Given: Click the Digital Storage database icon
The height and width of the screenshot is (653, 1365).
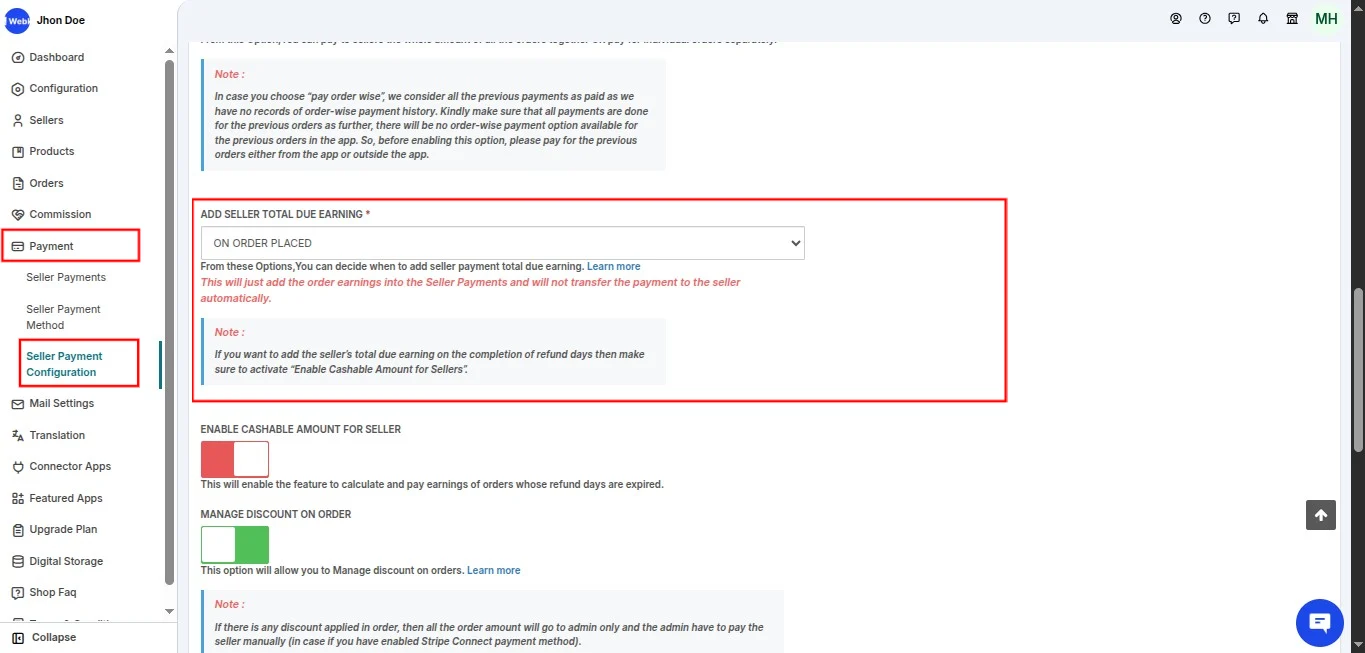Looking at the screenshot, I should pos(18,561).
